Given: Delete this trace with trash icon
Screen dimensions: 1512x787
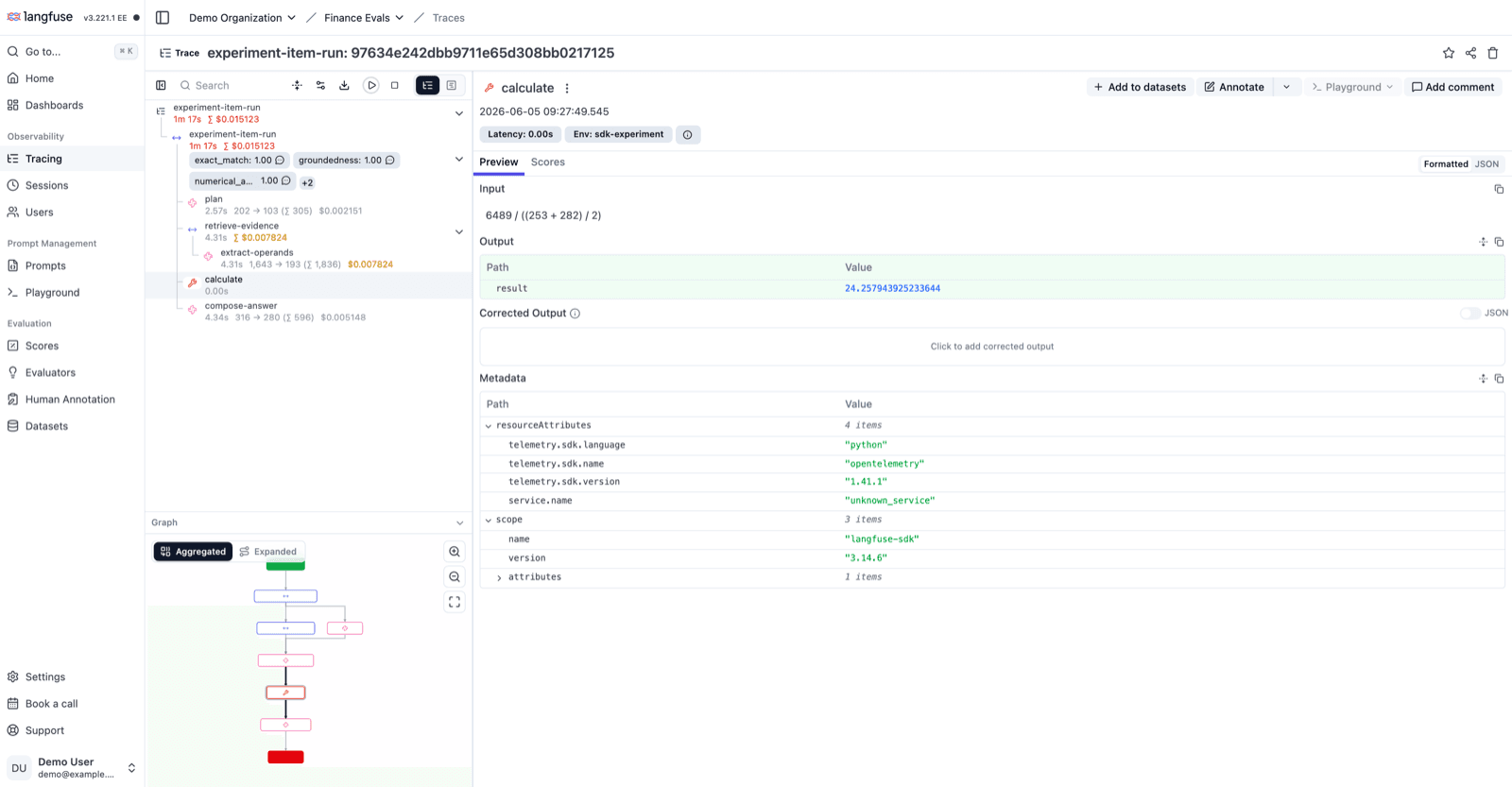Looking at the screenshot, I should [1493, 53].
